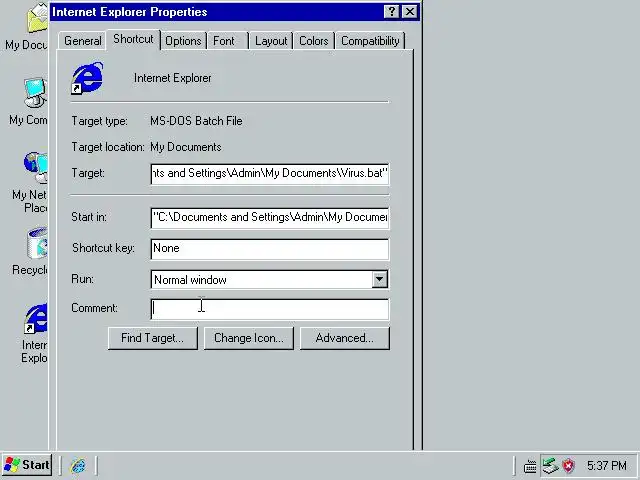The height and width of the screenshot is (480, 640).
Task: Select the Shortcut tab
Action: [133, 40]
